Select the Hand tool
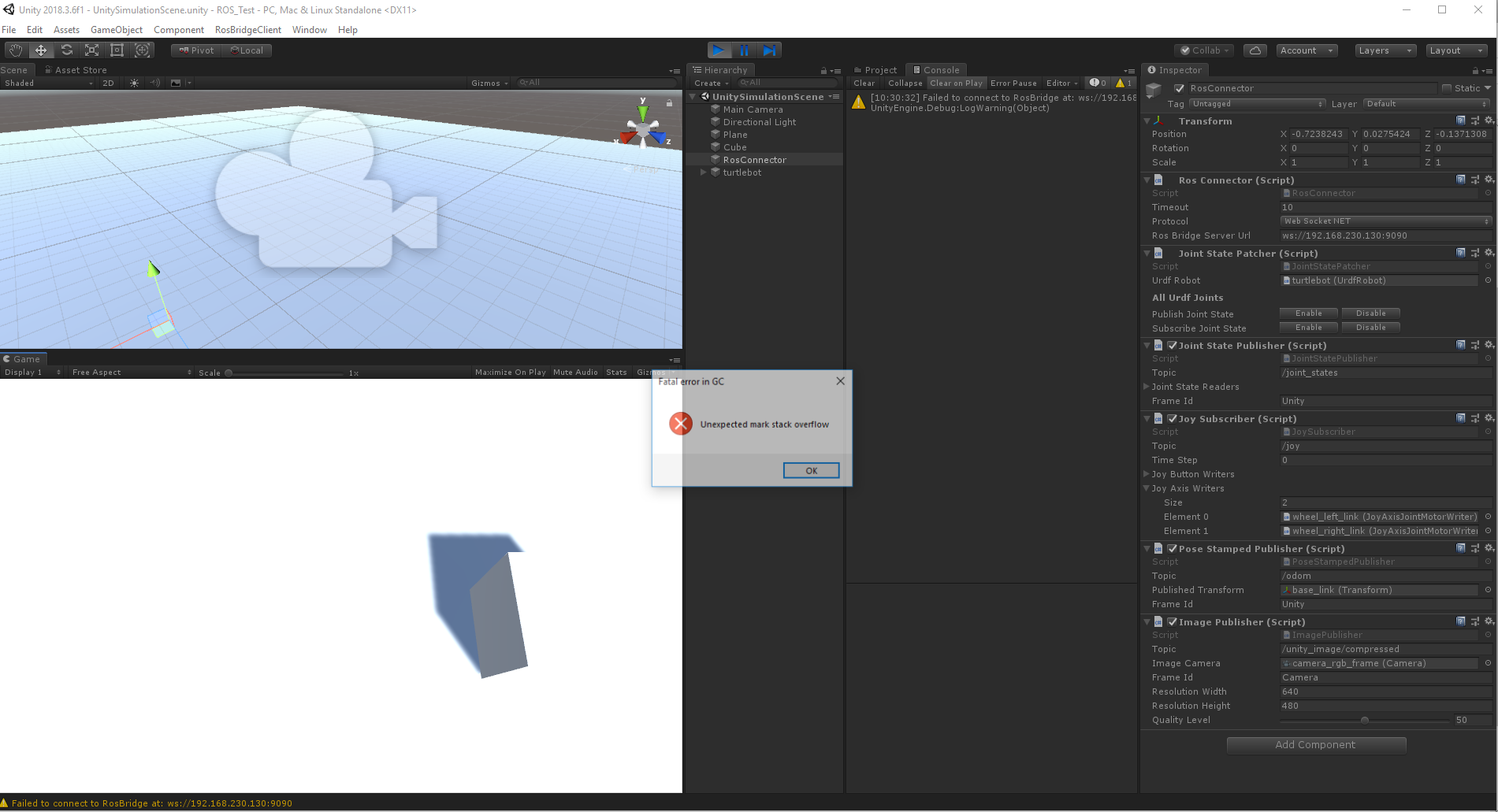 pyautogui.click(x=15, y=50)
